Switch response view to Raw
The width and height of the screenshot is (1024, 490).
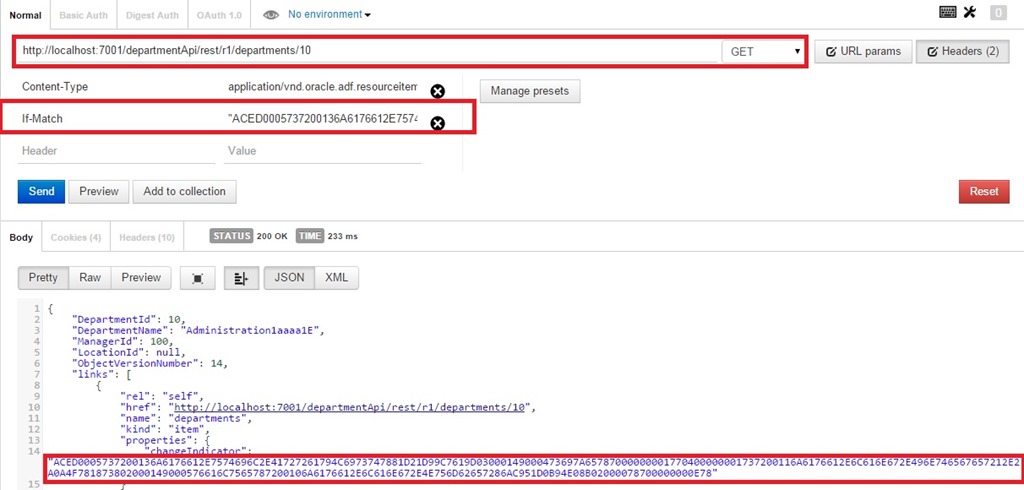(x=90, y=278)
